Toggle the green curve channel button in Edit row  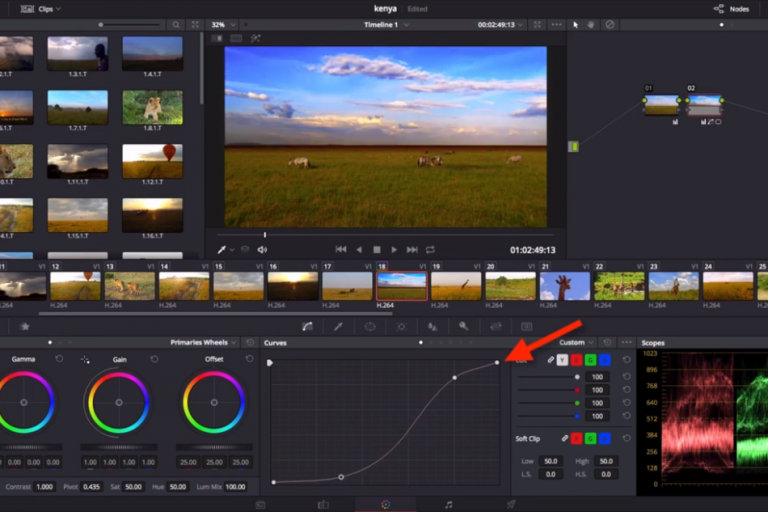tap(591, 360)
